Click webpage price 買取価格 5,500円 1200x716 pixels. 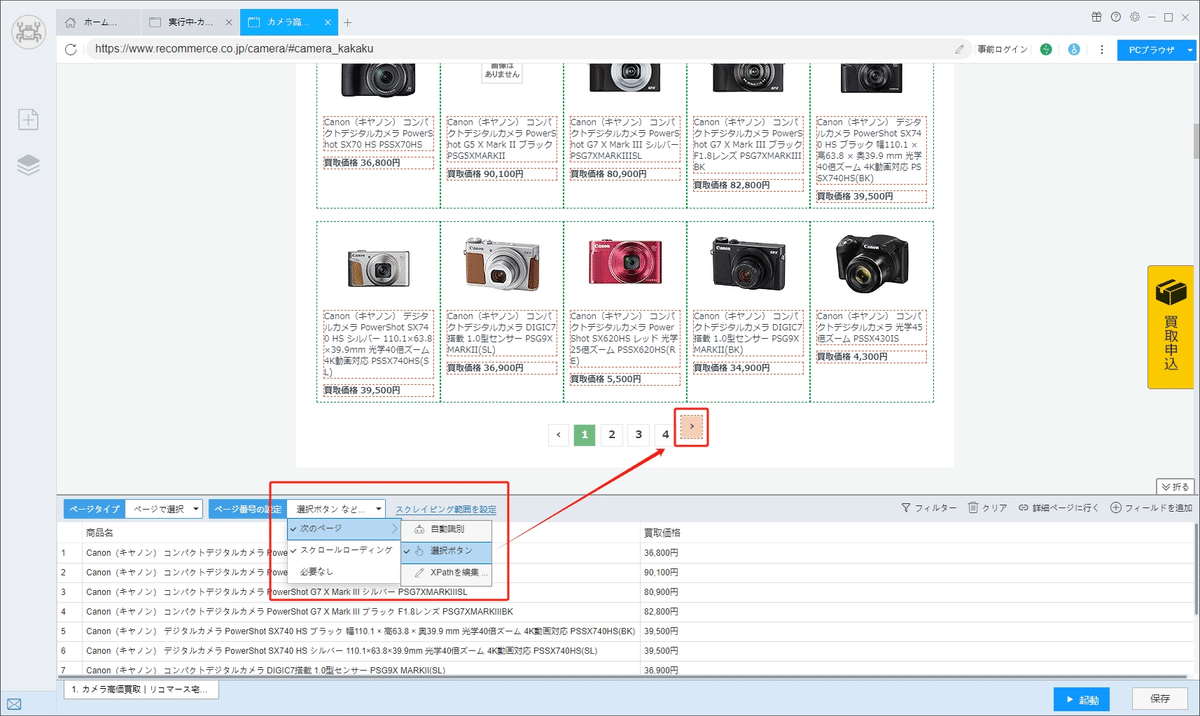[x=625, y=378]
